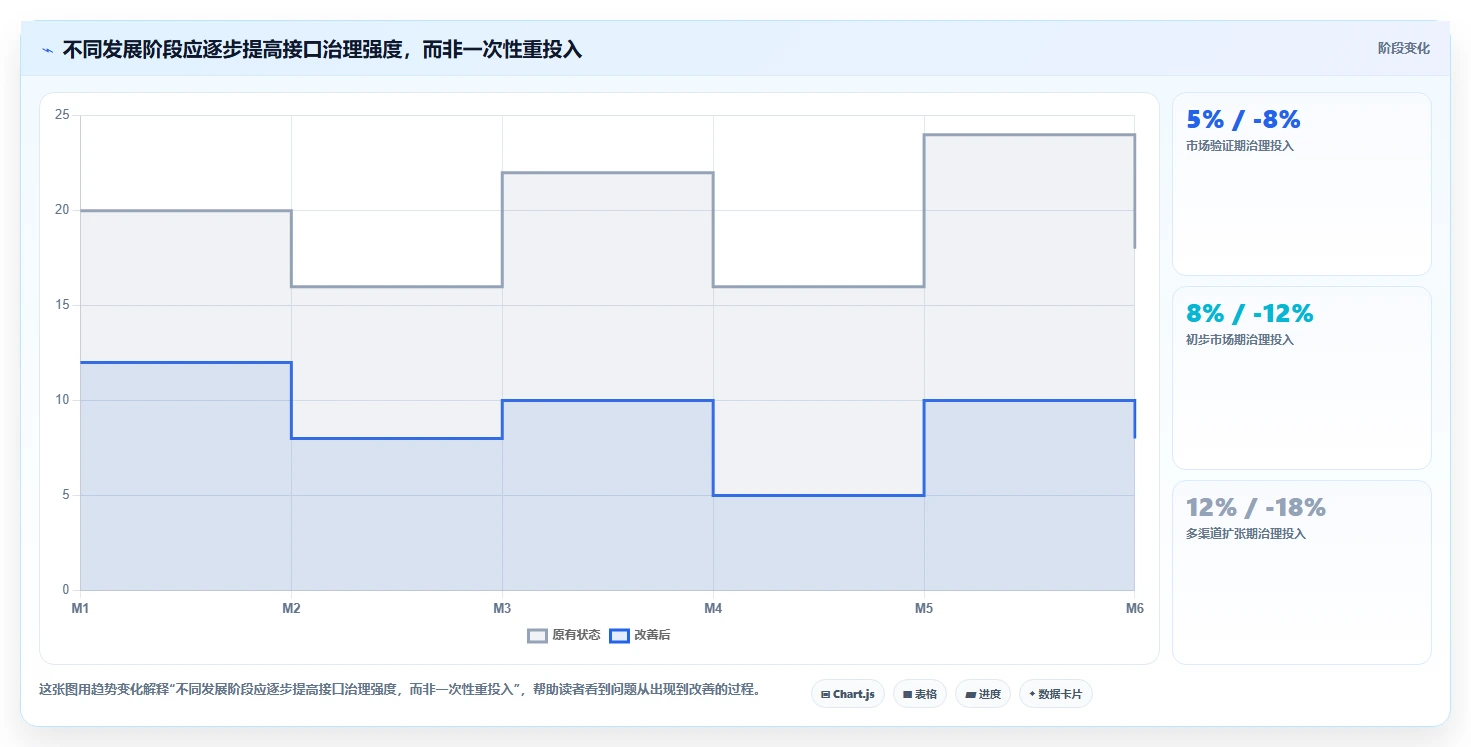Viewport: 1471px width, 747px height.
Task: Toggle the 改善后 legend entry
Action: (x=640, y=635)
